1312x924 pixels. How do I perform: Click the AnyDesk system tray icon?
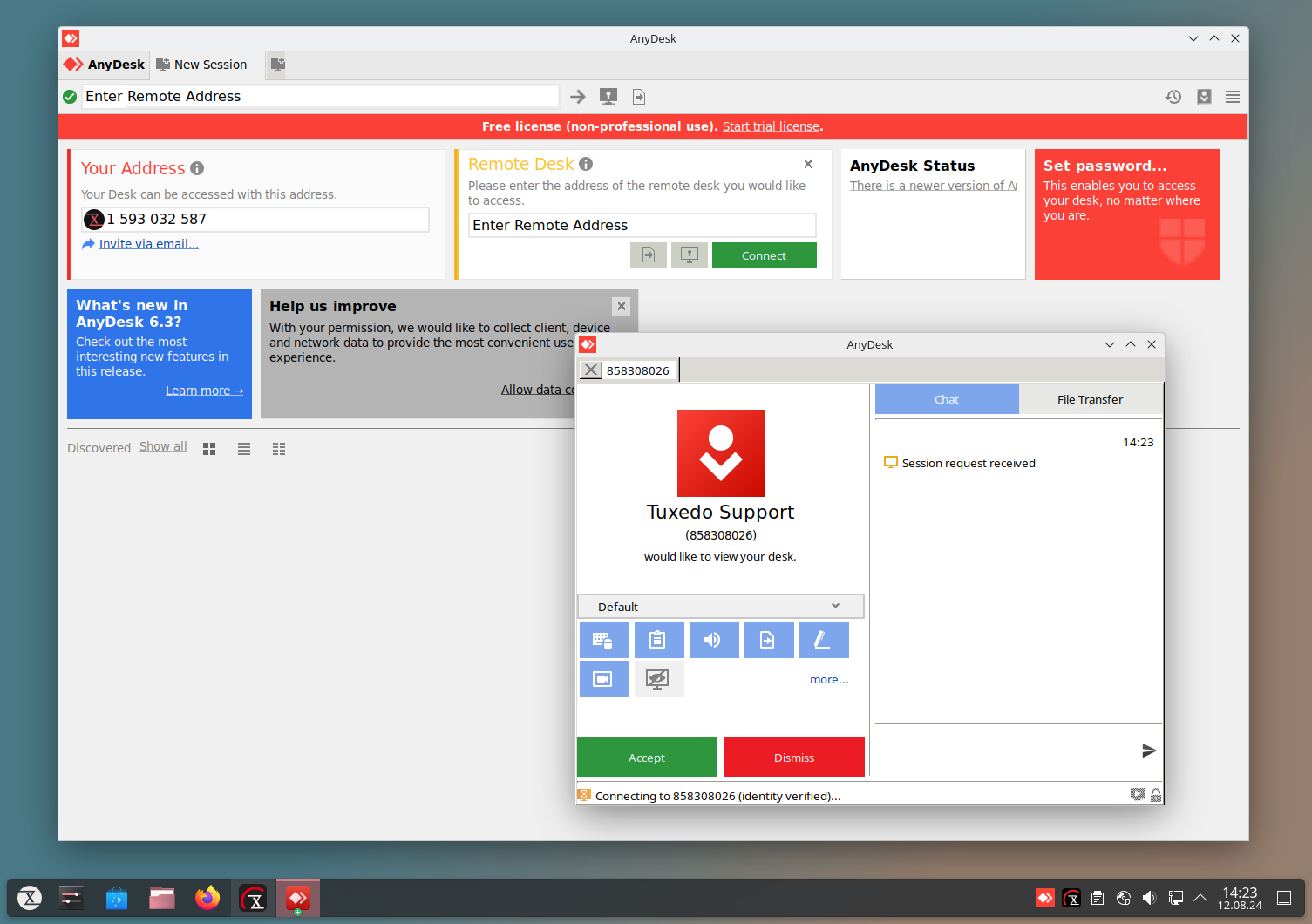(x=1044, y=898)
